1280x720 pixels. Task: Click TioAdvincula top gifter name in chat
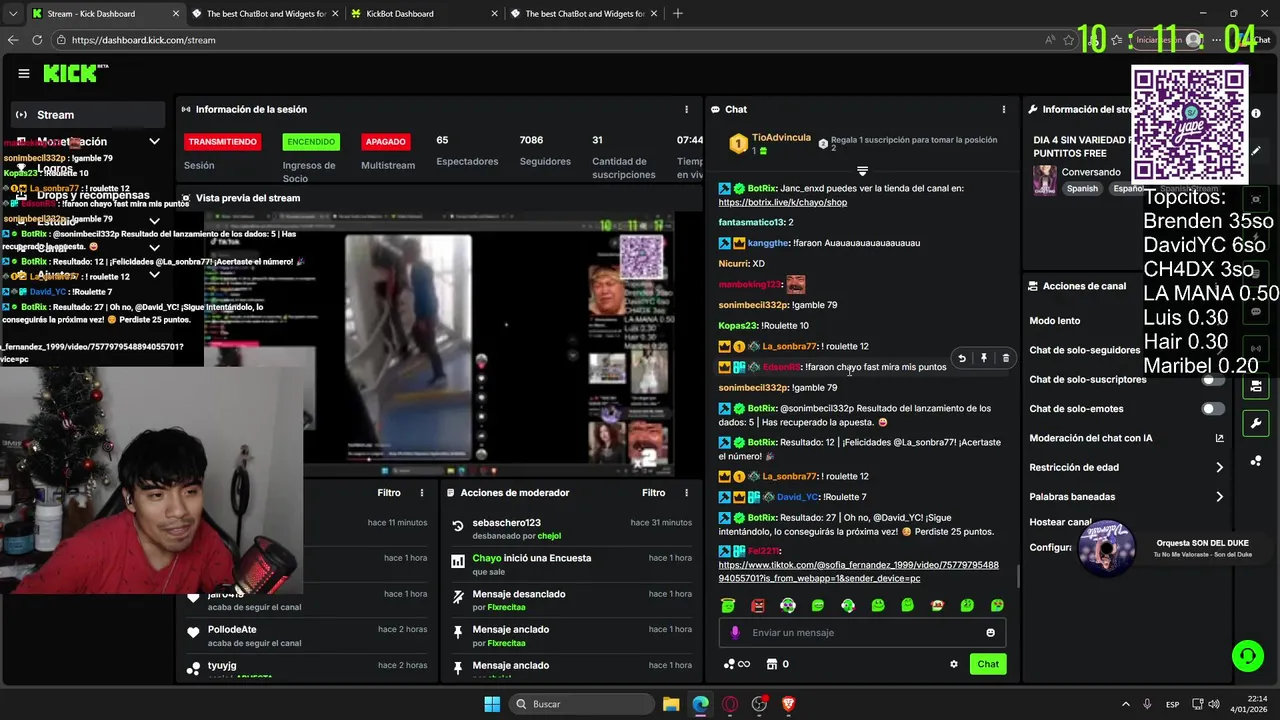(783, 137)
